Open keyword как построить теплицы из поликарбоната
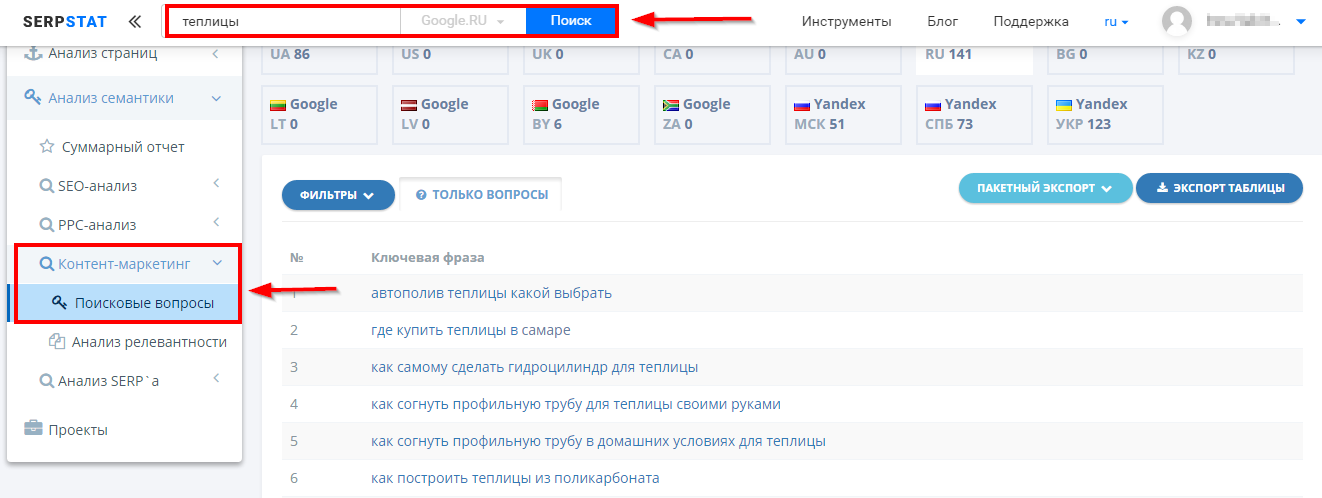 [515, 478]
